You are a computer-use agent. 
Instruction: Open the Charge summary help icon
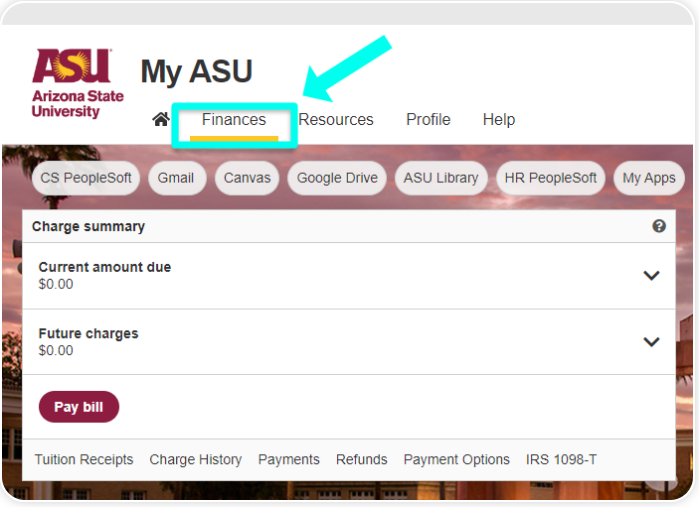659,226
